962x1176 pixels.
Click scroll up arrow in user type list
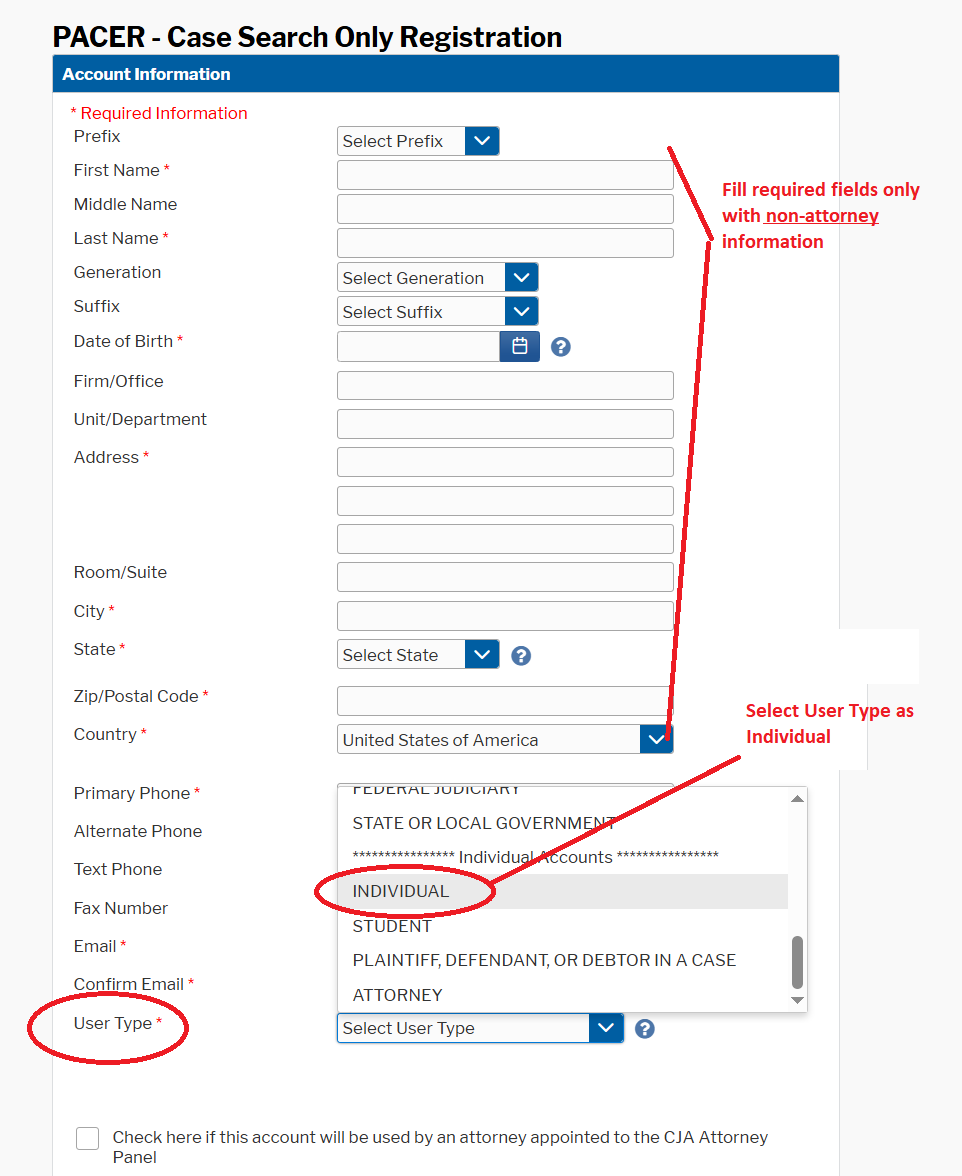(x=798, y=798)
